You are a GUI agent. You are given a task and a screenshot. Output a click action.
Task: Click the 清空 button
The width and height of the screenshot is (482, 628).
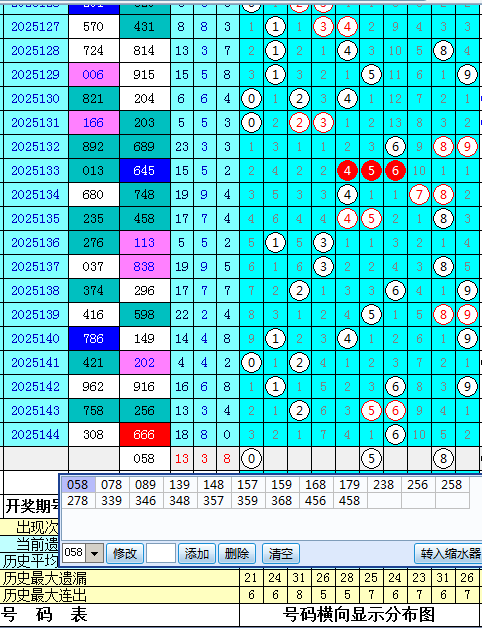280,554
